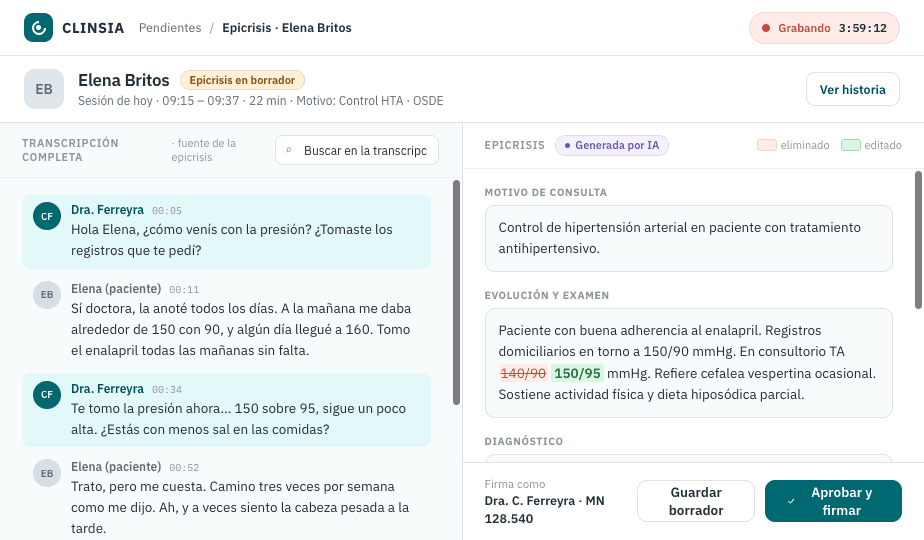The width and height of the screenshot is (924, 540).
Task: Click EB avatar at the 00:52 message
Action: pyautogui.click(x=47, y=473)
